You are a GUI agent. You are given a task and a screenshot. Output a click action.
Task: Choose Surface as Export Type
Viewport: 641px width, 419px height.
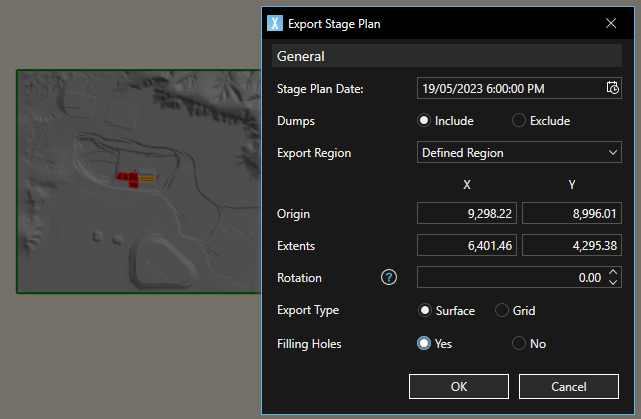tap(424, 311)
